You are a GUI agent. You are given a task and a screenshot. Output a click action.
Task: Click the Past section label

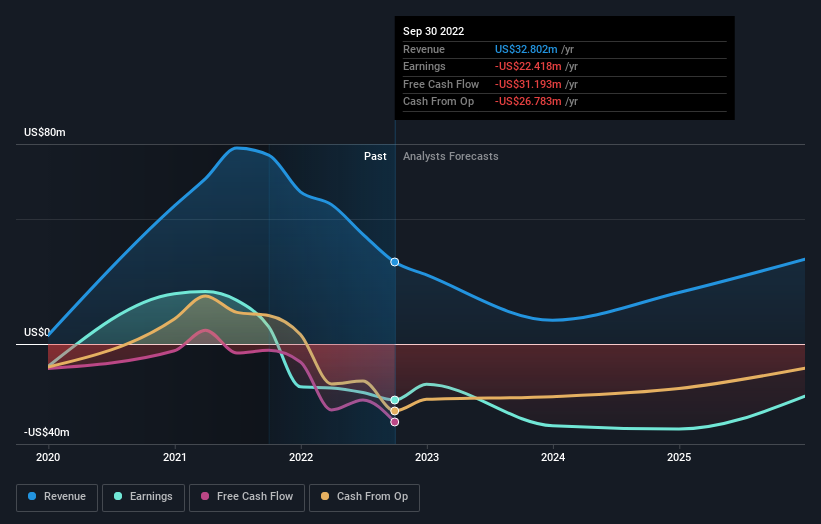click(x=375, y=157)
